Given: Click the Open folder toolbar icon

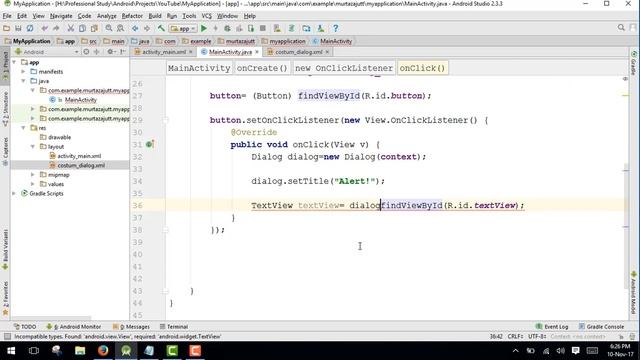Looking at the screenshot, I should click(6, 28).
